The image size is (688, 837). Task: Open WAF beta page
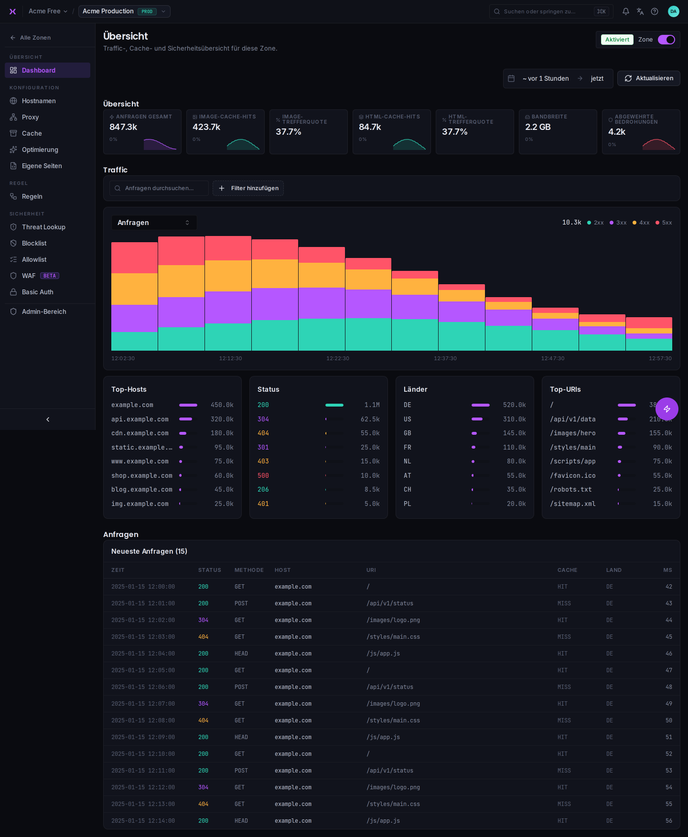pyautogui.click(x=48, y=276)
